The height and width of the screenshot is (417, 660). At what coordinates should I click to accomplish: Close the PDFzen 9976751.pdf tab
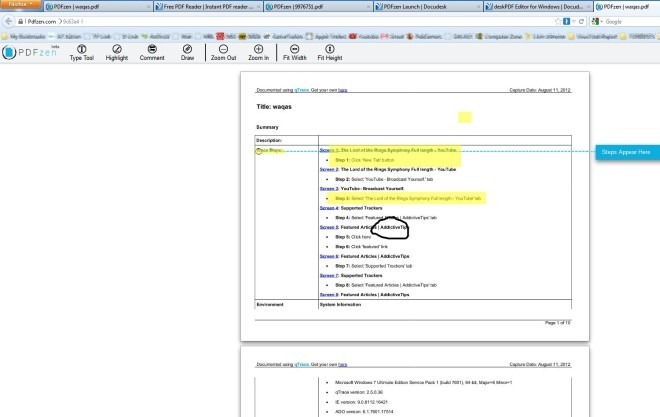click(x=368, y=7)
